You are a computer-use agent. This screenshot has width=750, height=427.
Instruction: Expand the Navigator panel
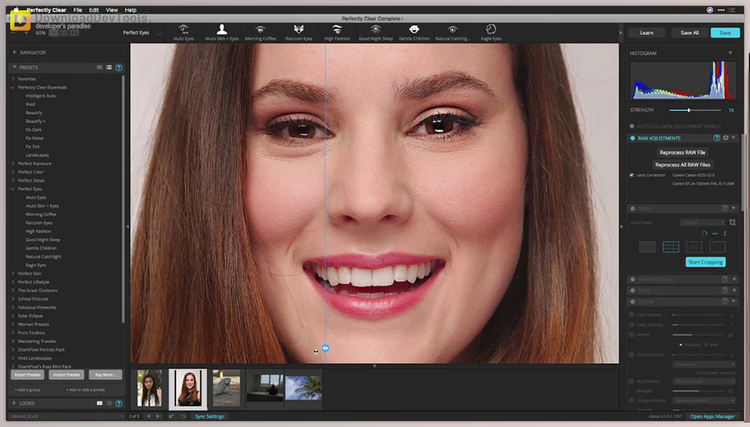[14, 52]
